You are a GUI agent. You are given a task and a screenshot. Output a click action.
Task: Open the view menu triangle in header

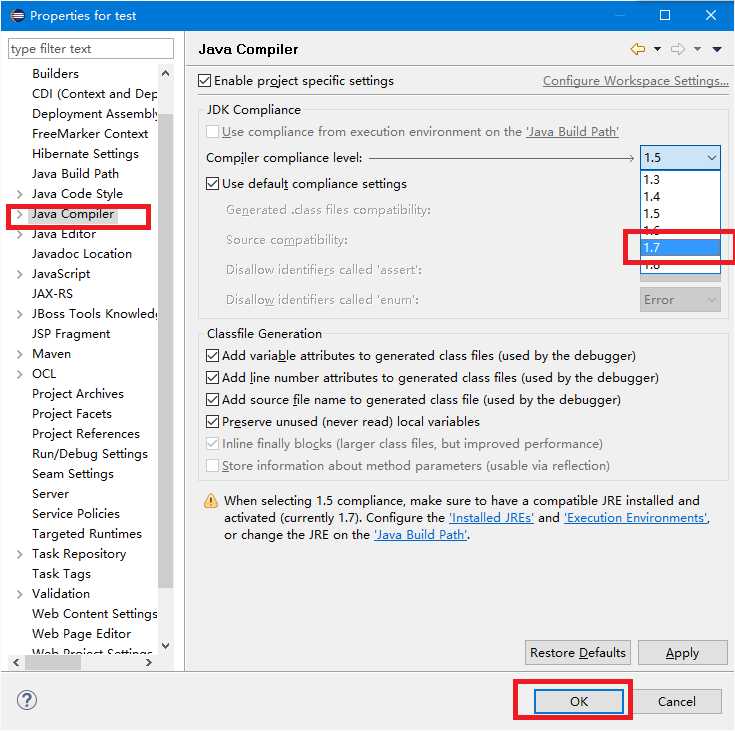coord(717,49)
